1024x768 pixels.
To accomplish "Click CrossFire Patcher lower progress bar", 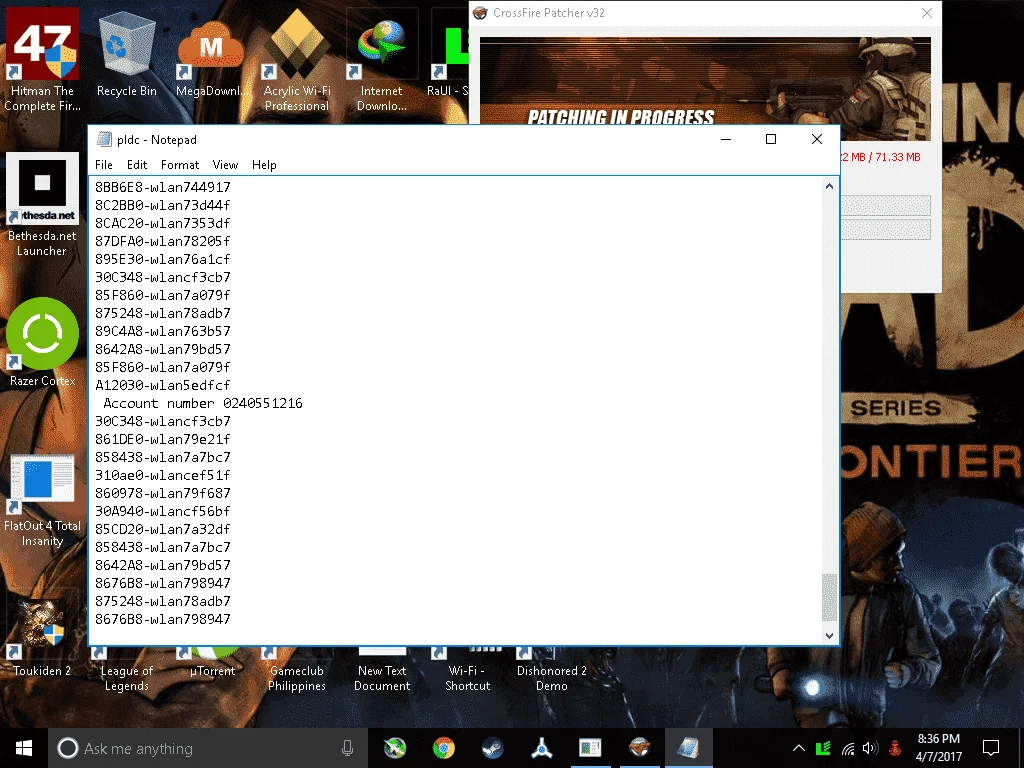I will click(886, 229).
